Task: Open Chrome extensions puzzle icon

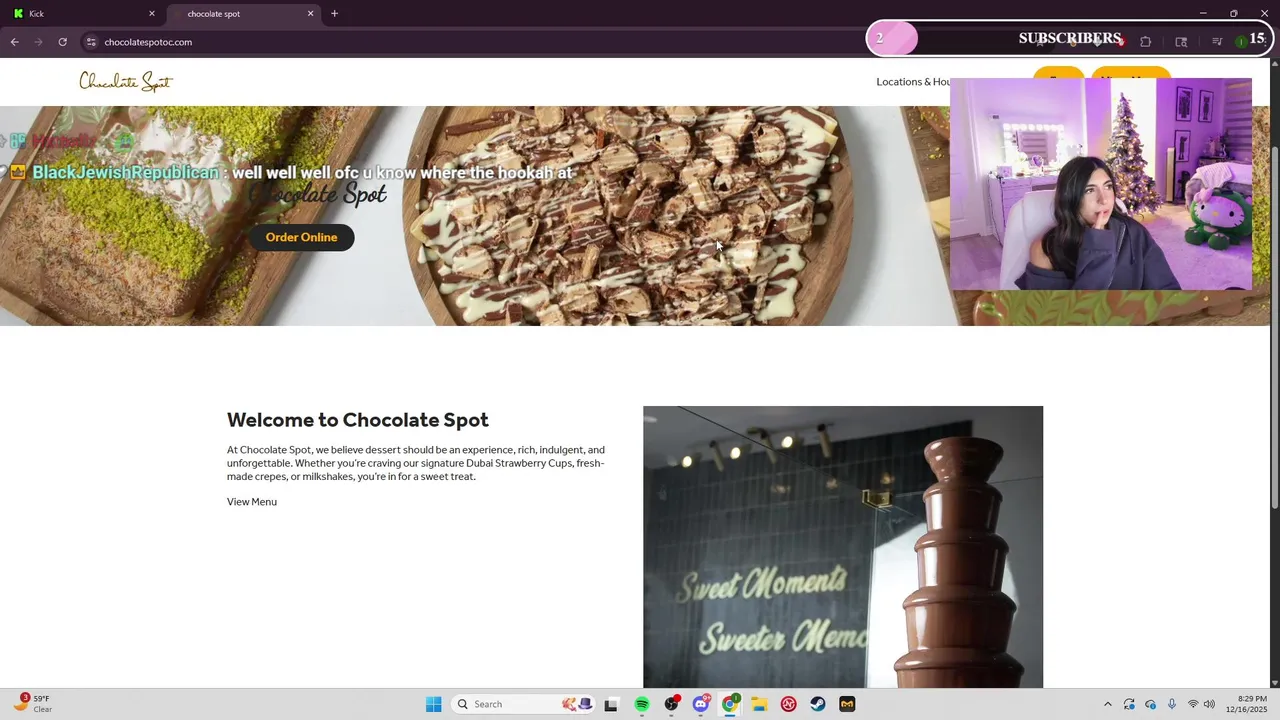Action: pyautogui.click(x=1145, y=42)
